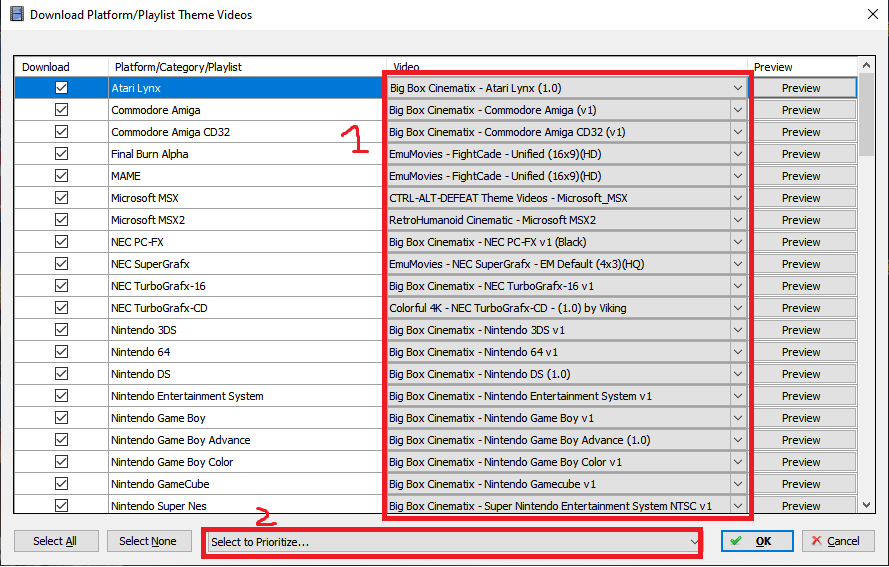Preview the Nintendo Entertainment System video

(x=801, y=396)
